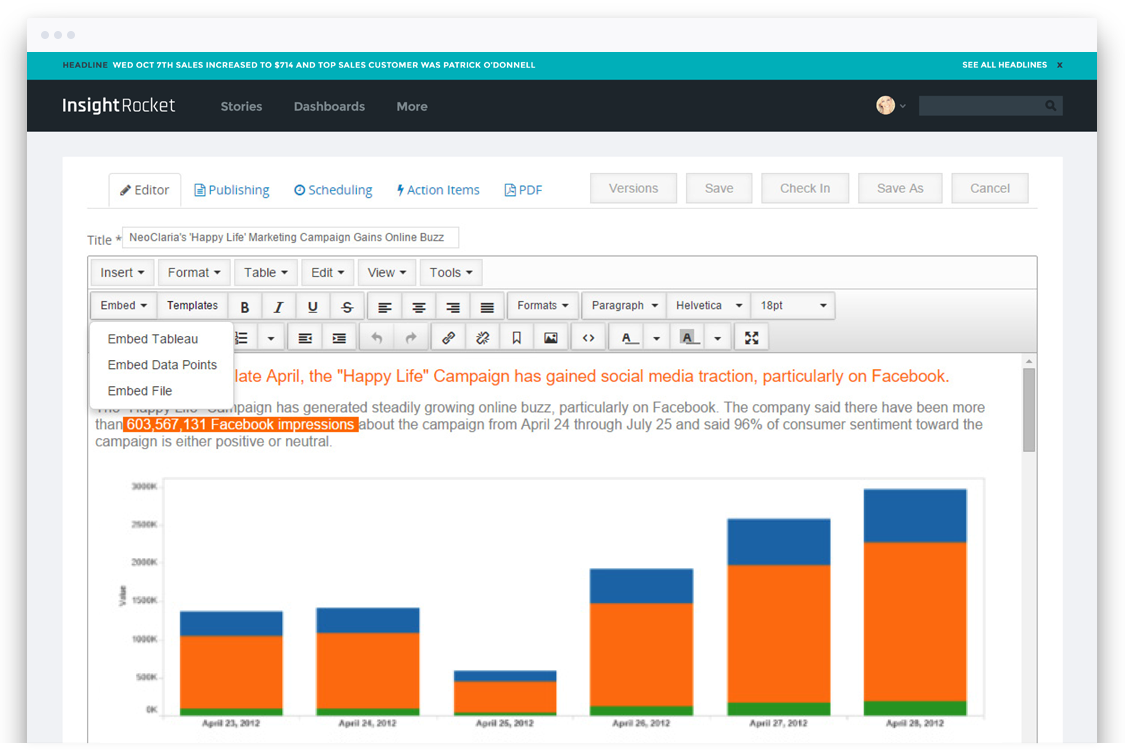Click the Check In button
Viewport: 1125px width, 750px height.
point(805,188)
